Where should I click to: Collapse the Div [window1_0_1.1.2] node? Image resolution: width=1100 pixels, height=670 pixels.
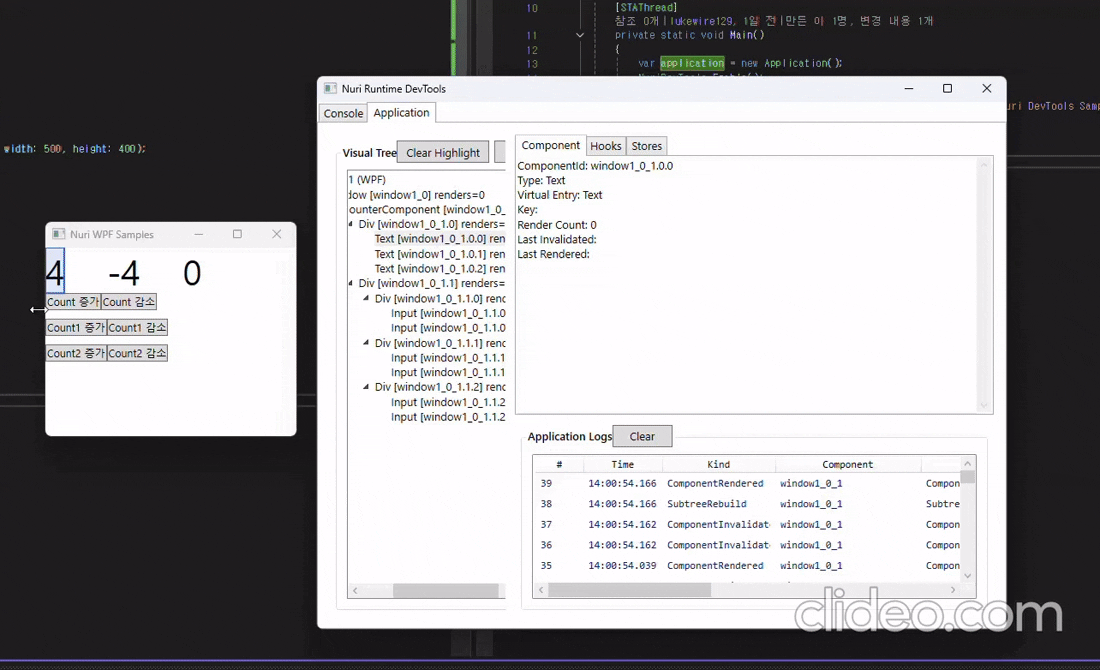[366, 387]
